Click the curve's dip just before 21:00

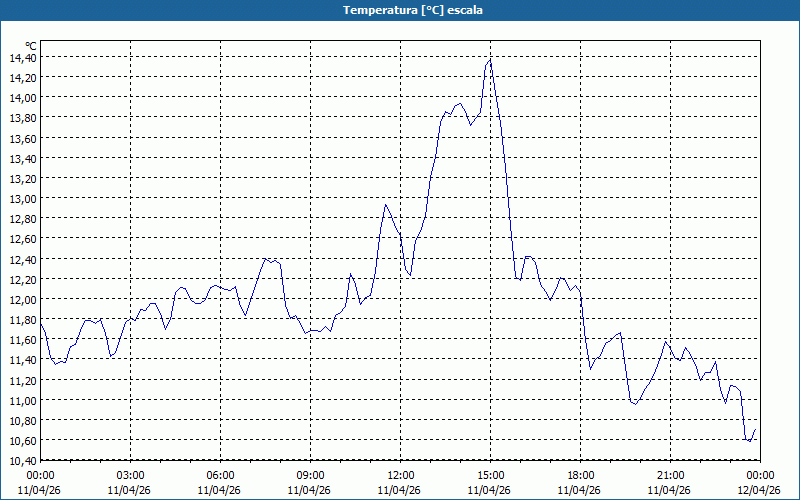click(x=634, y=403)
